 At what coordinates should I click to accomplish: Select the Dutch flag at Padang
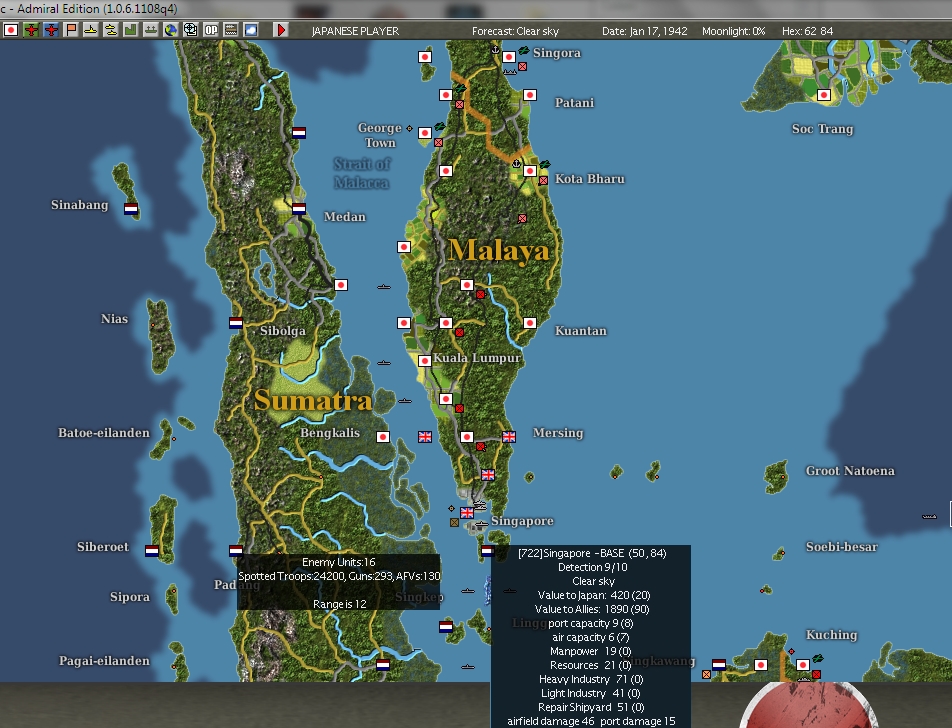click(x=236, y=551)
